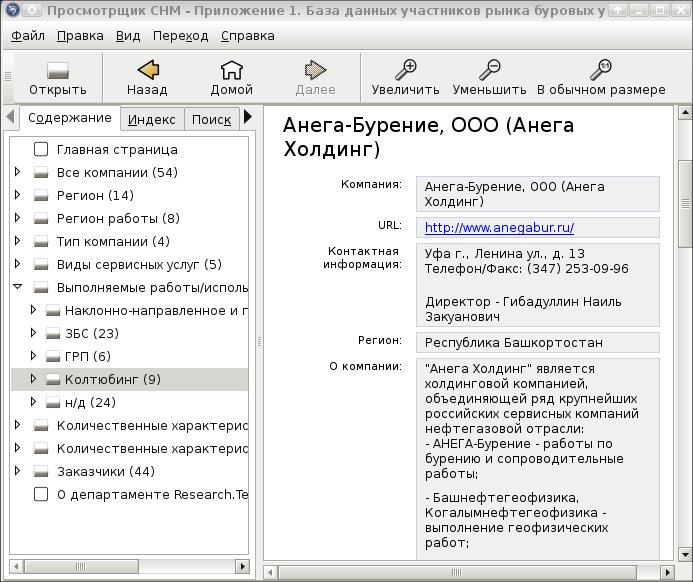Click the Открыть toolbar icon
This screenshot has width=693, height=582.
tap(57, 70)
